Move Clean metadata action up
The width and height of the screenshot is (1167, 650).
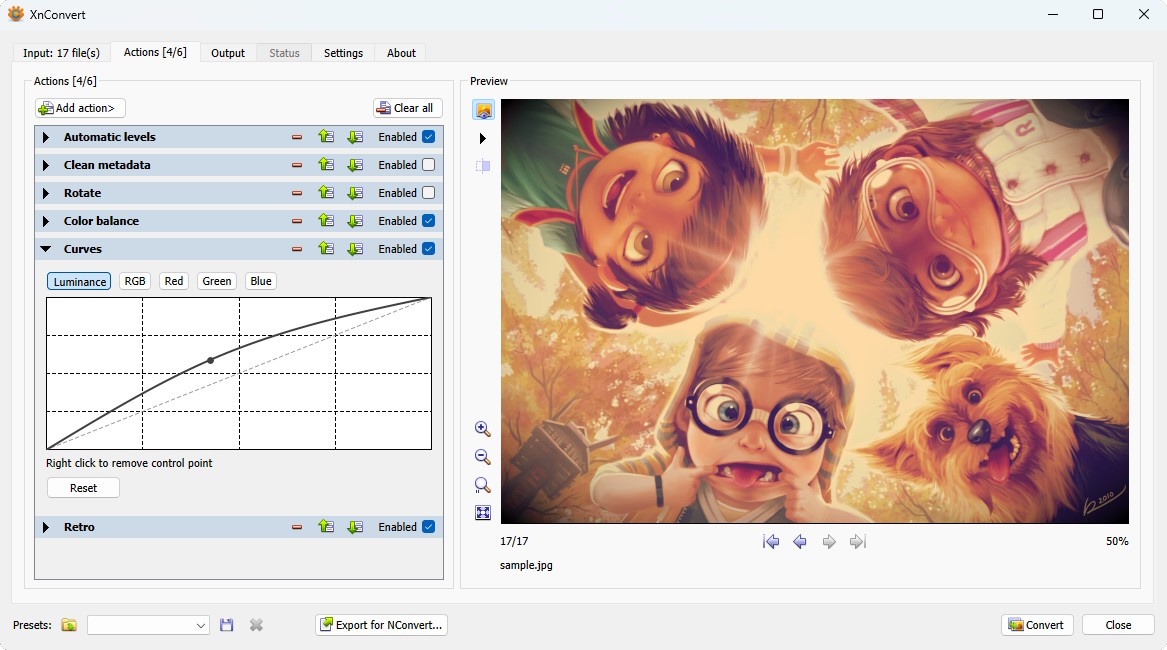326,165
